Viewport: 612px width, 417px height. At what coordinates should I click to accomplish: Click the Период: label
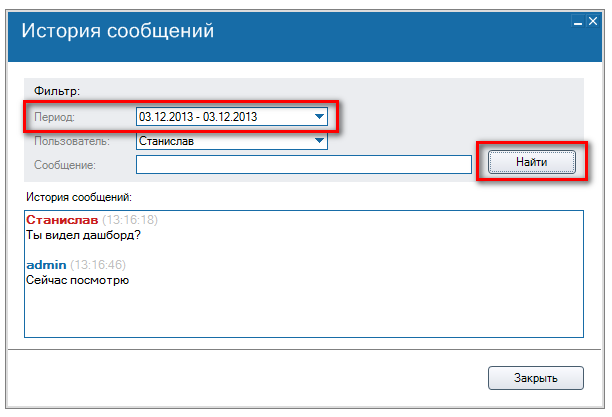coord(54,117)
